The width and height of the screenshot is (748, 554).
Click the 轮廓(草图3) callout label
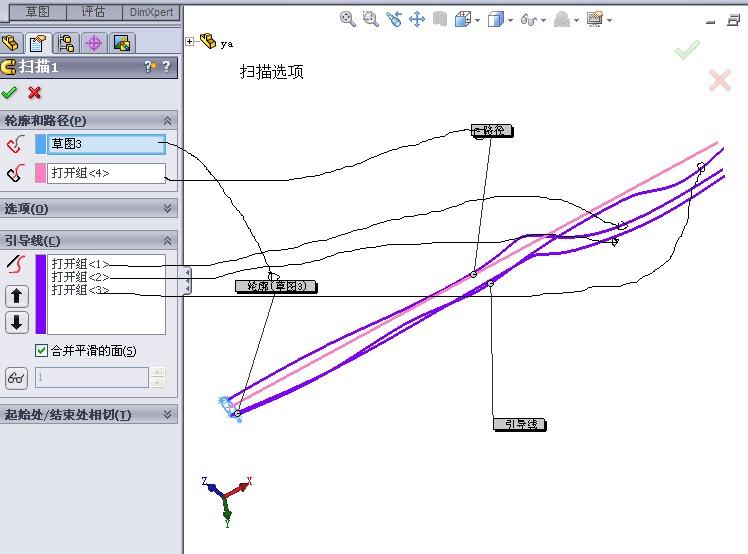point(276,286)
